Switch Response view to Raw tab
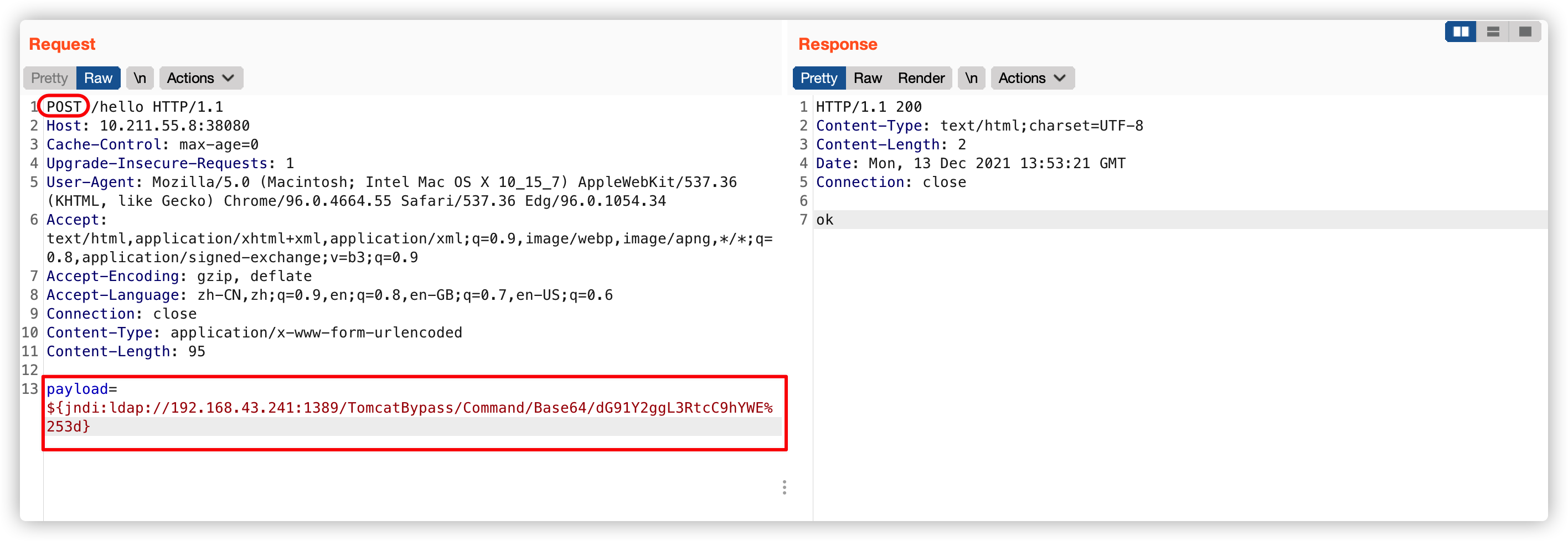 coord(868,78)
